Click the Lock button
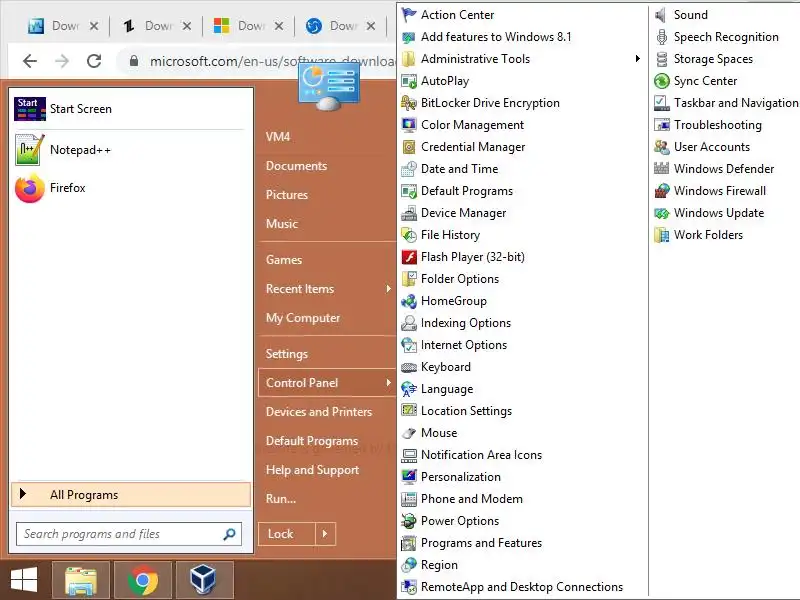The width and height of the screenshot is (800, 600). point(287,534)
